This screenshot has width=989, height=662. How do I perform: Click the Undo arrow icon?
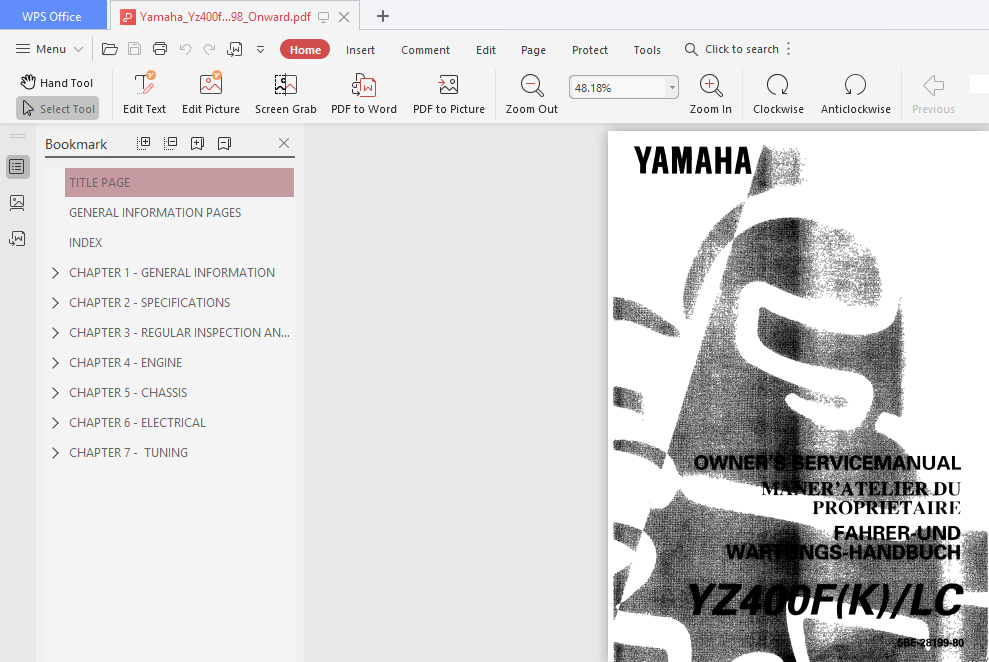tap(185, 49)
